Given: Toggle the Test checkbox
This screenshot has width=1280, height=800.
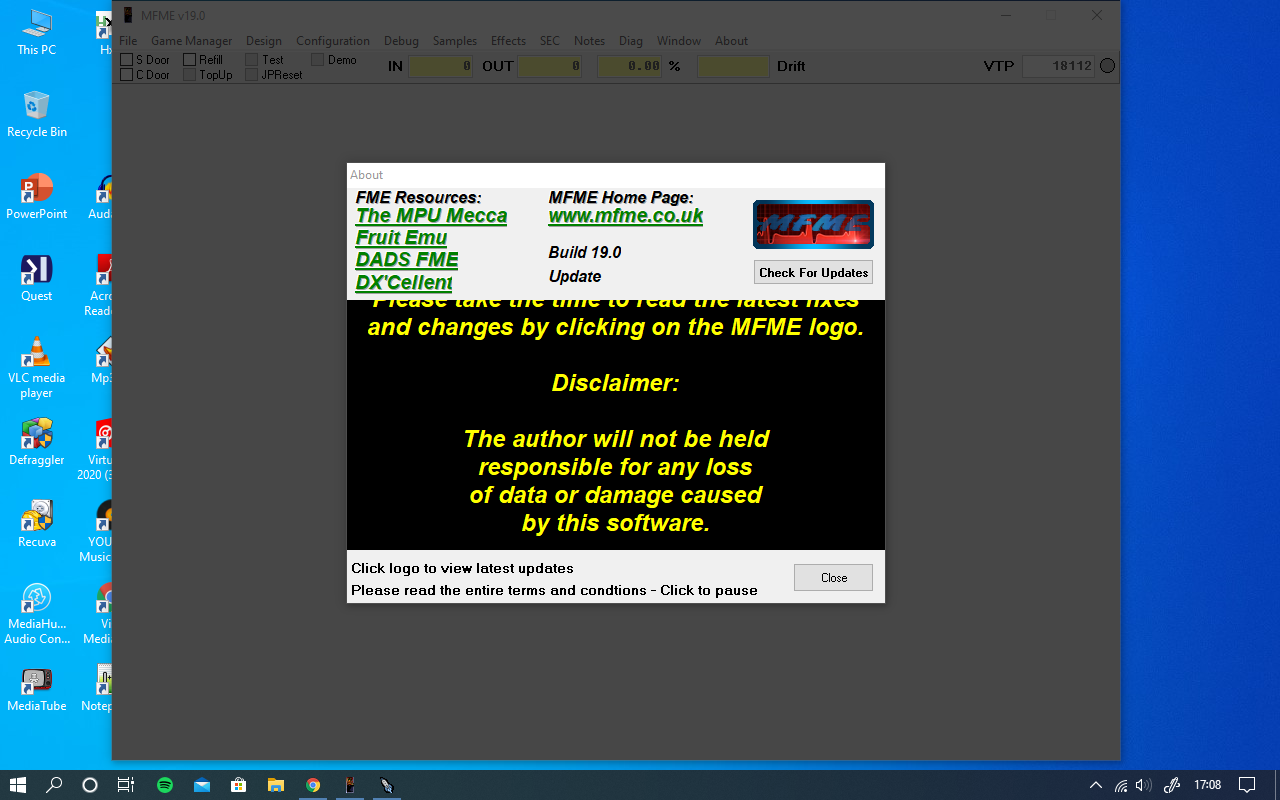Looking at the screenshot, I should 252,60.
